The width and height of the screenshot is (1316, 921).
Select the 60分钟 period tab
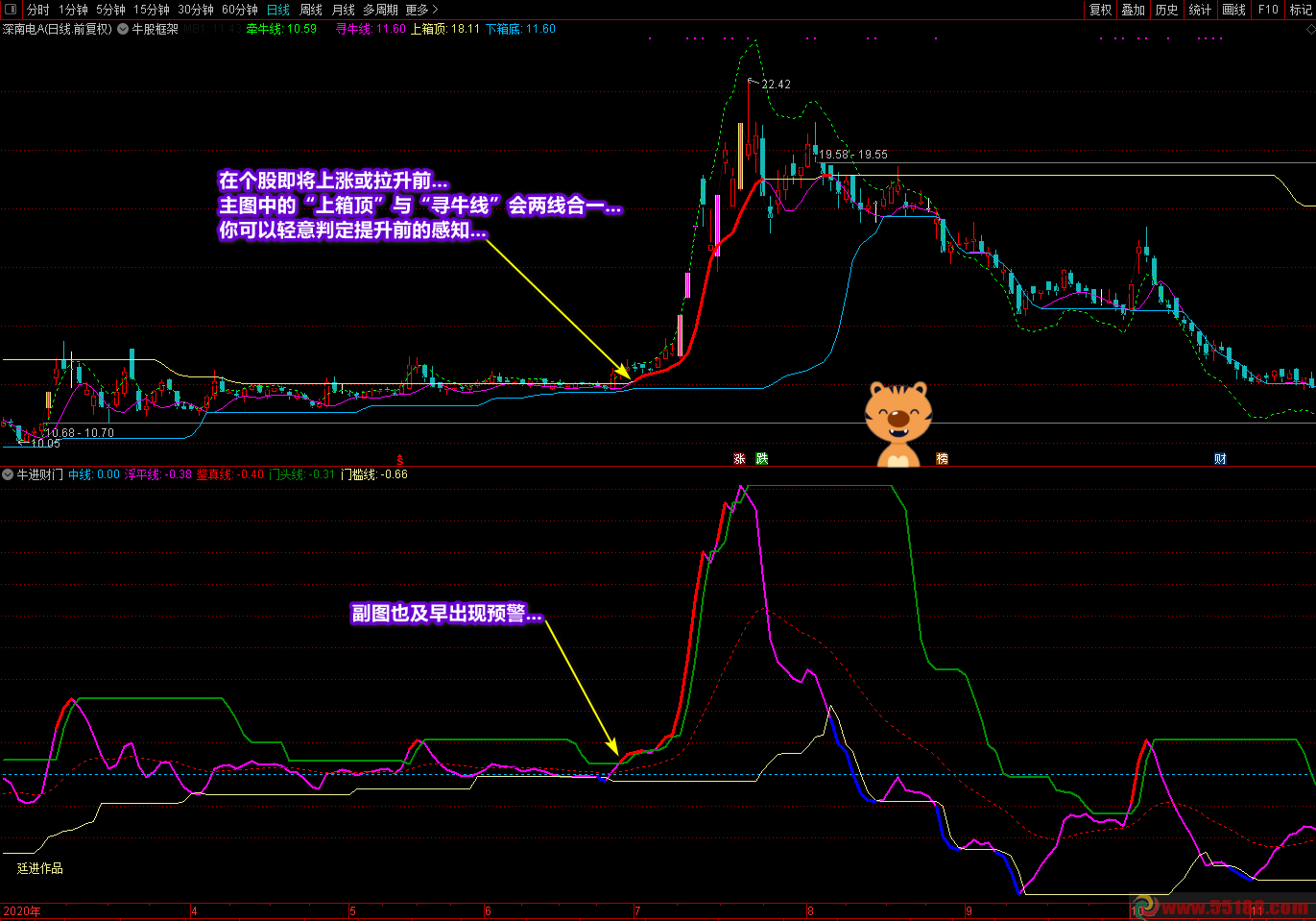(240, 10)
